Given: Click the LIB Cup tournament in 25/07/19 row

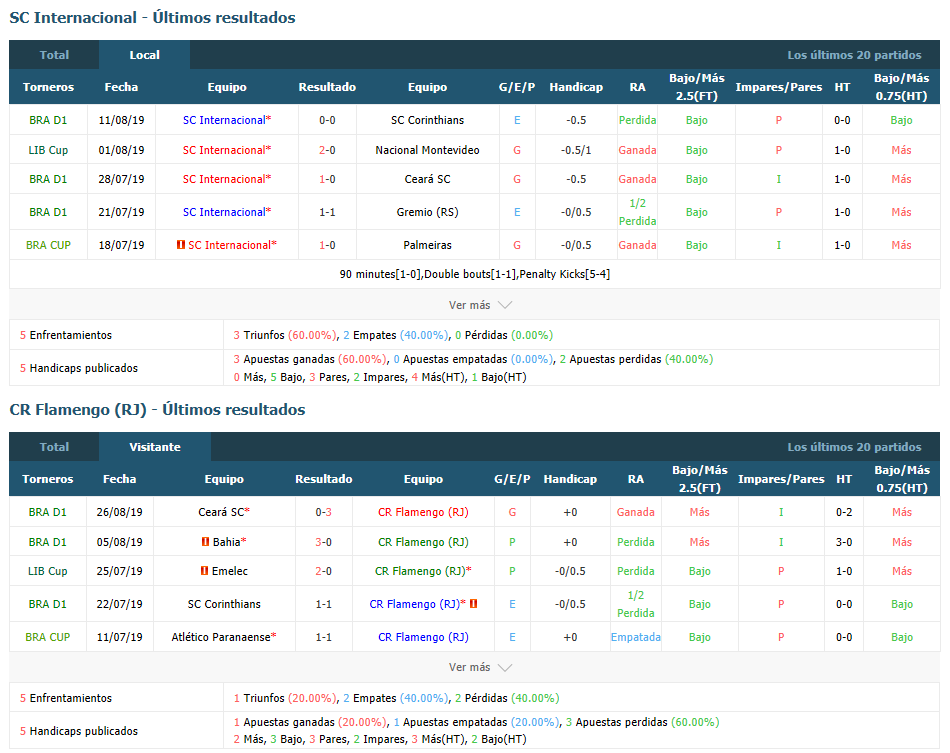Looking at the screenshot, I should [x=47, y=571].
